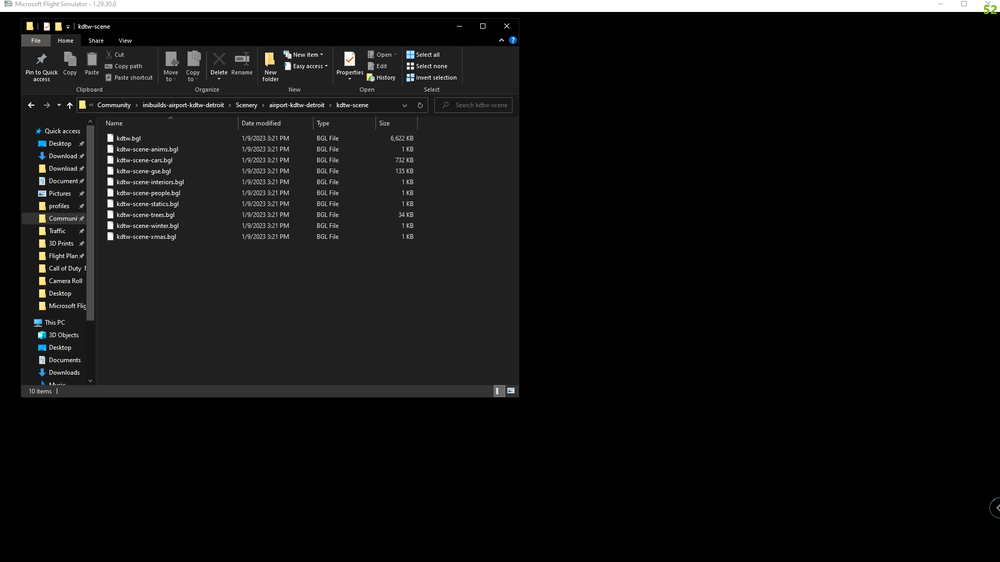Viewport: 1000px width, 562px height.
Task: Click Select none
Action: [x=427, y=66]
